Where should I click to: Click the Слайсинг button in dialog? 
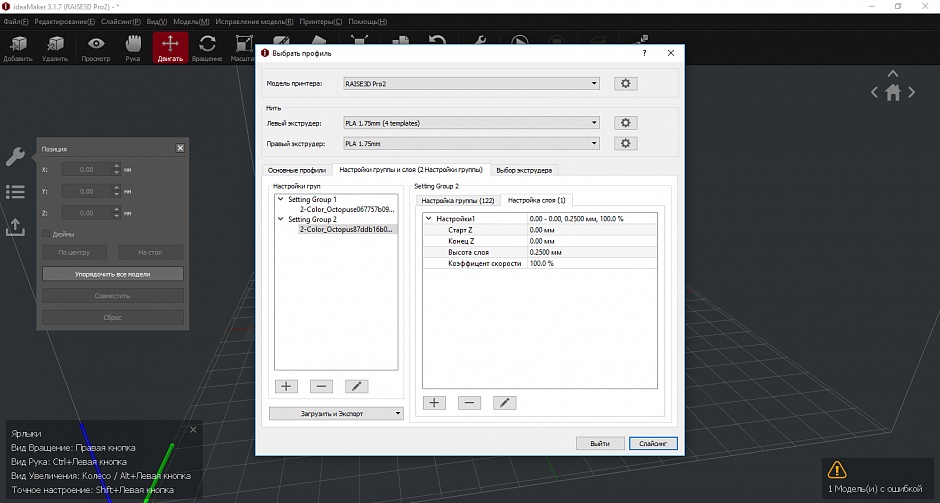pos(654,443)
